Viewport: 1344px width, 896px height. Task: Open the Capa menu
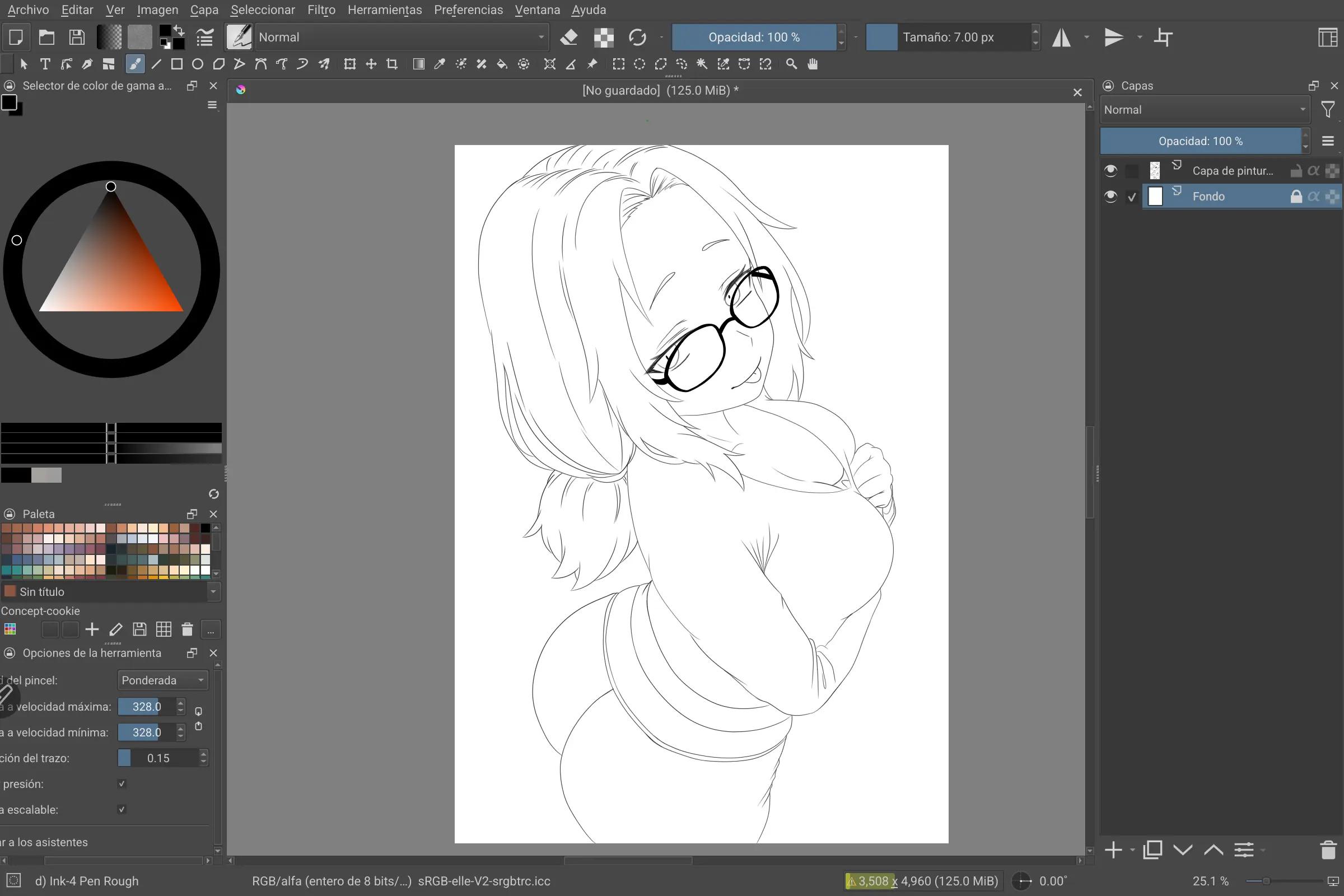(204, 10)
